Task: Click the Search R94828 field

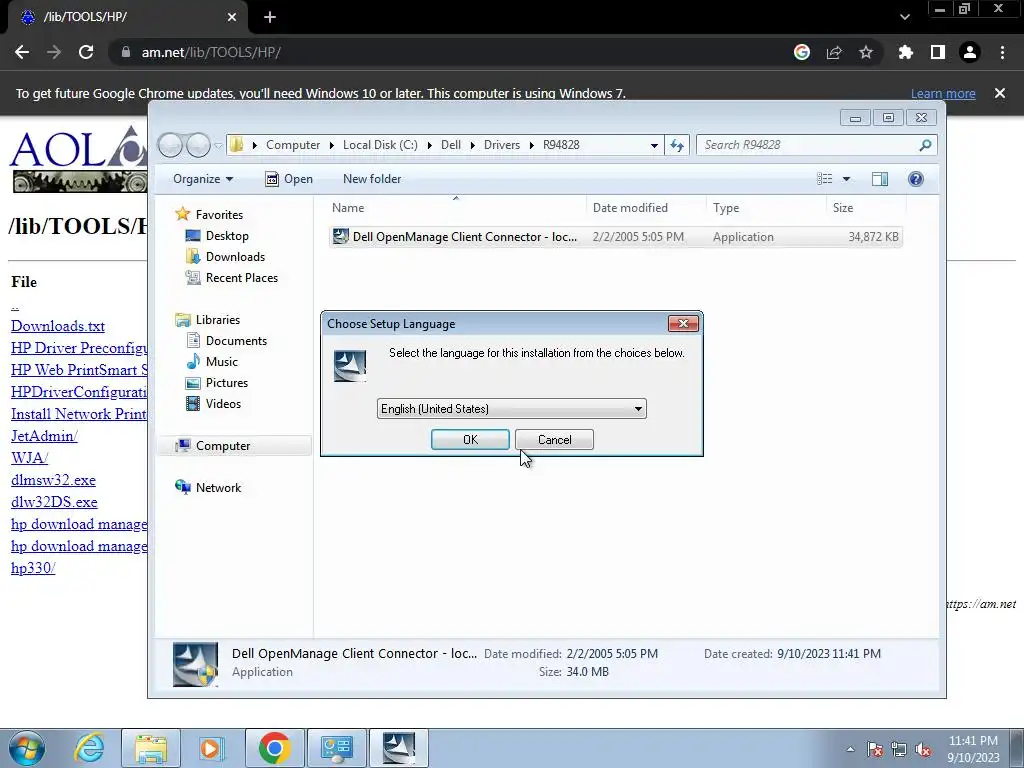Action: [x=816, y=145]
